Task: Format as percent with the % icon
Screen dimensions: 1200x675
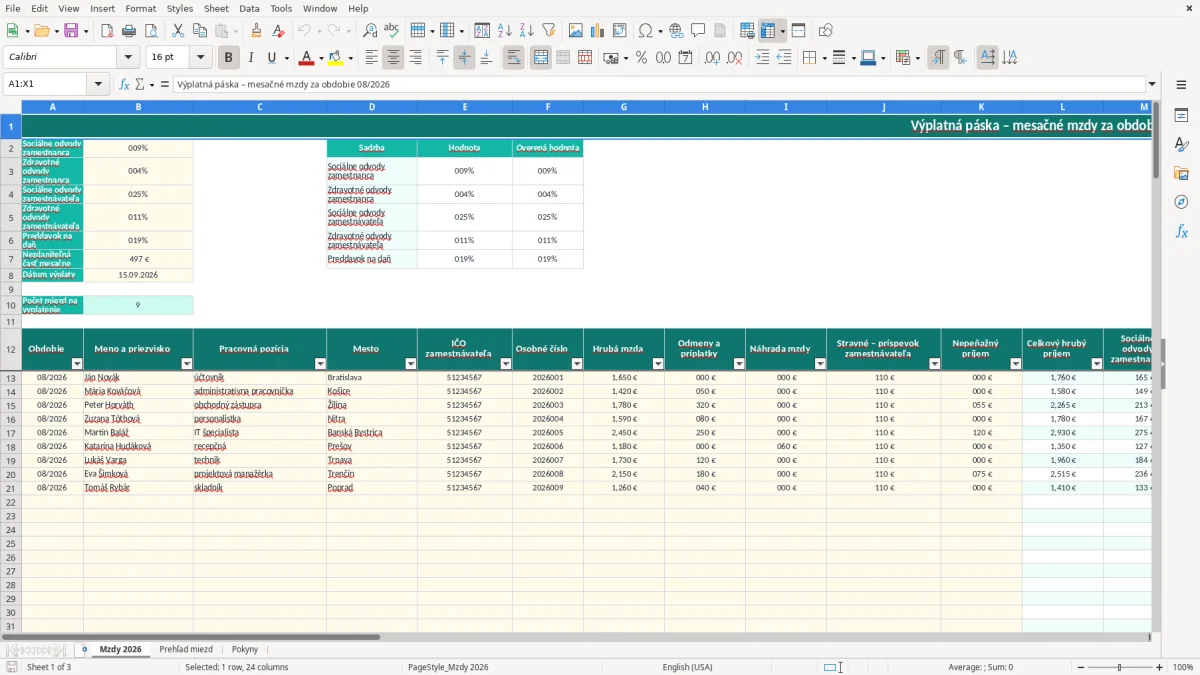Action: coord(641,58)
